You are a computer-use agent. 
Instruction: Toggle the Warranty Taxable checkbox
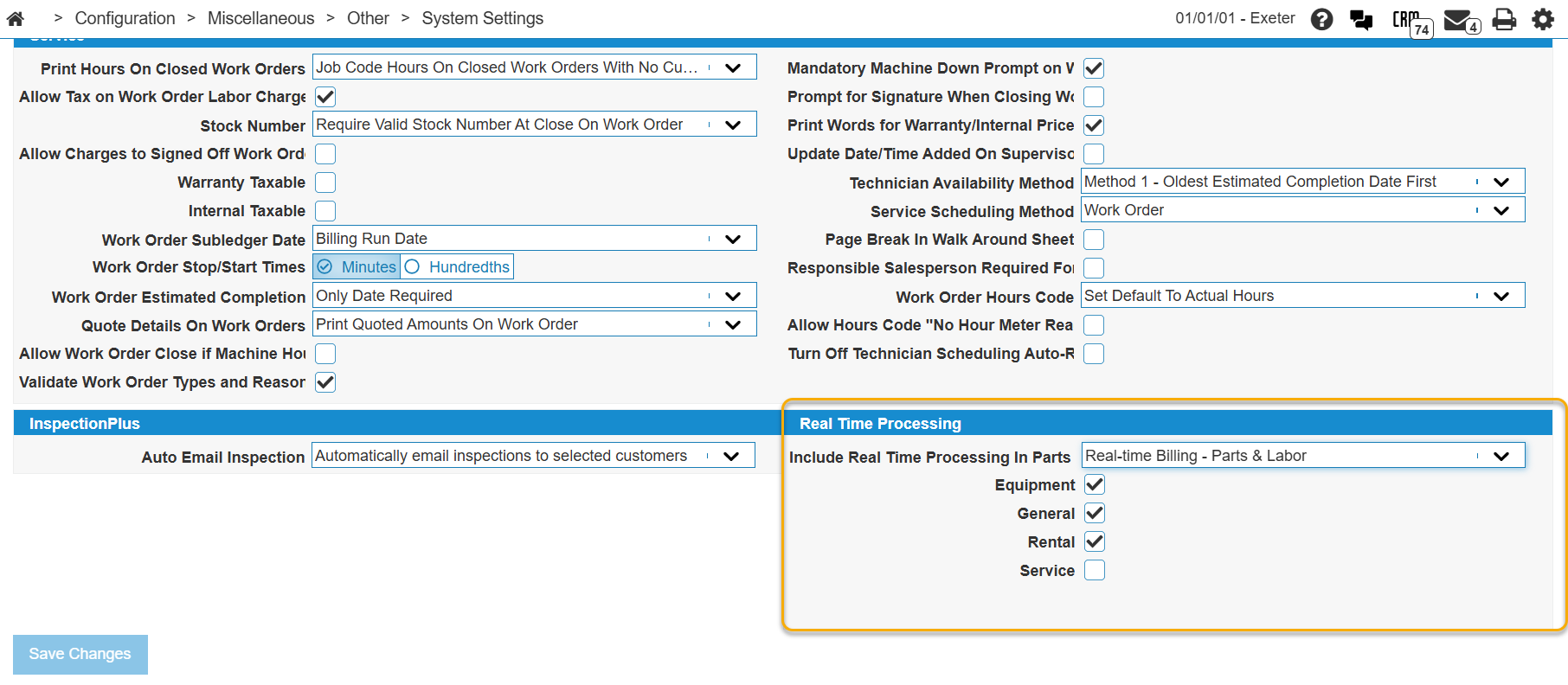pyautogui.click(x=325, y=182)
